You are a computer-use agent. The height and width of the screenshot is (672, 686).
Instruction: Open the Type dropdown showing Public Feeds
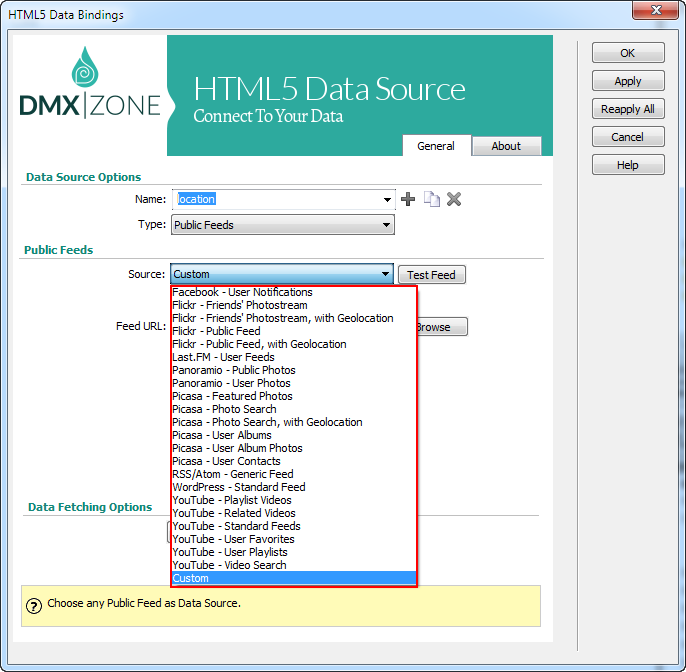(283, 225)
